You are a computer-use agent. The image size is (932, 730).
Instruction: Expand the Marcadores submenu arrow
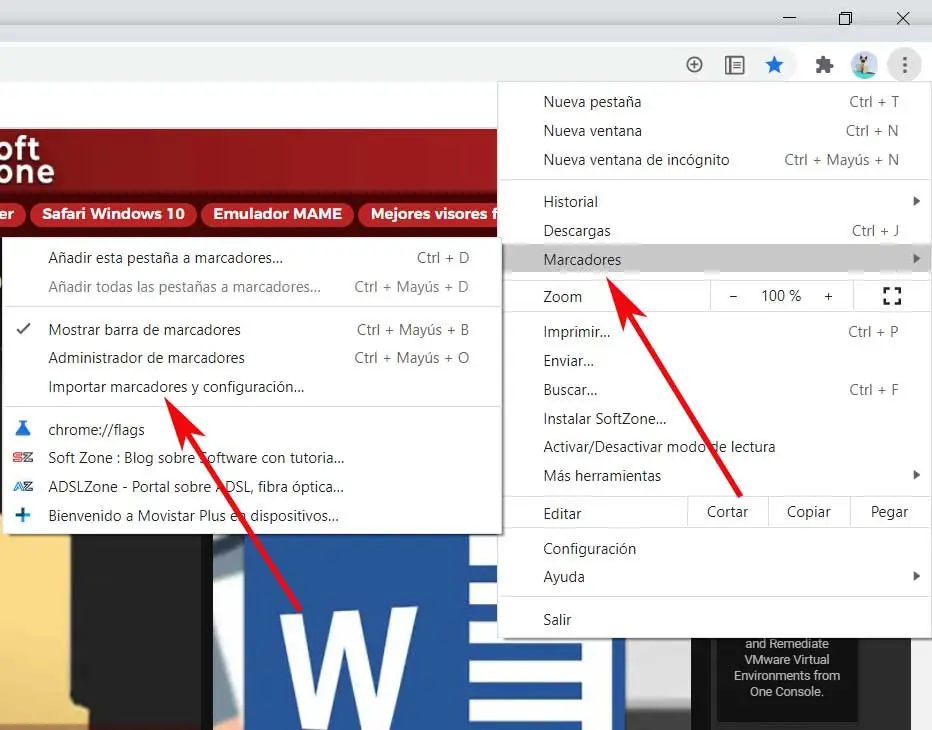pyautogui.click(x=916, y=259)
